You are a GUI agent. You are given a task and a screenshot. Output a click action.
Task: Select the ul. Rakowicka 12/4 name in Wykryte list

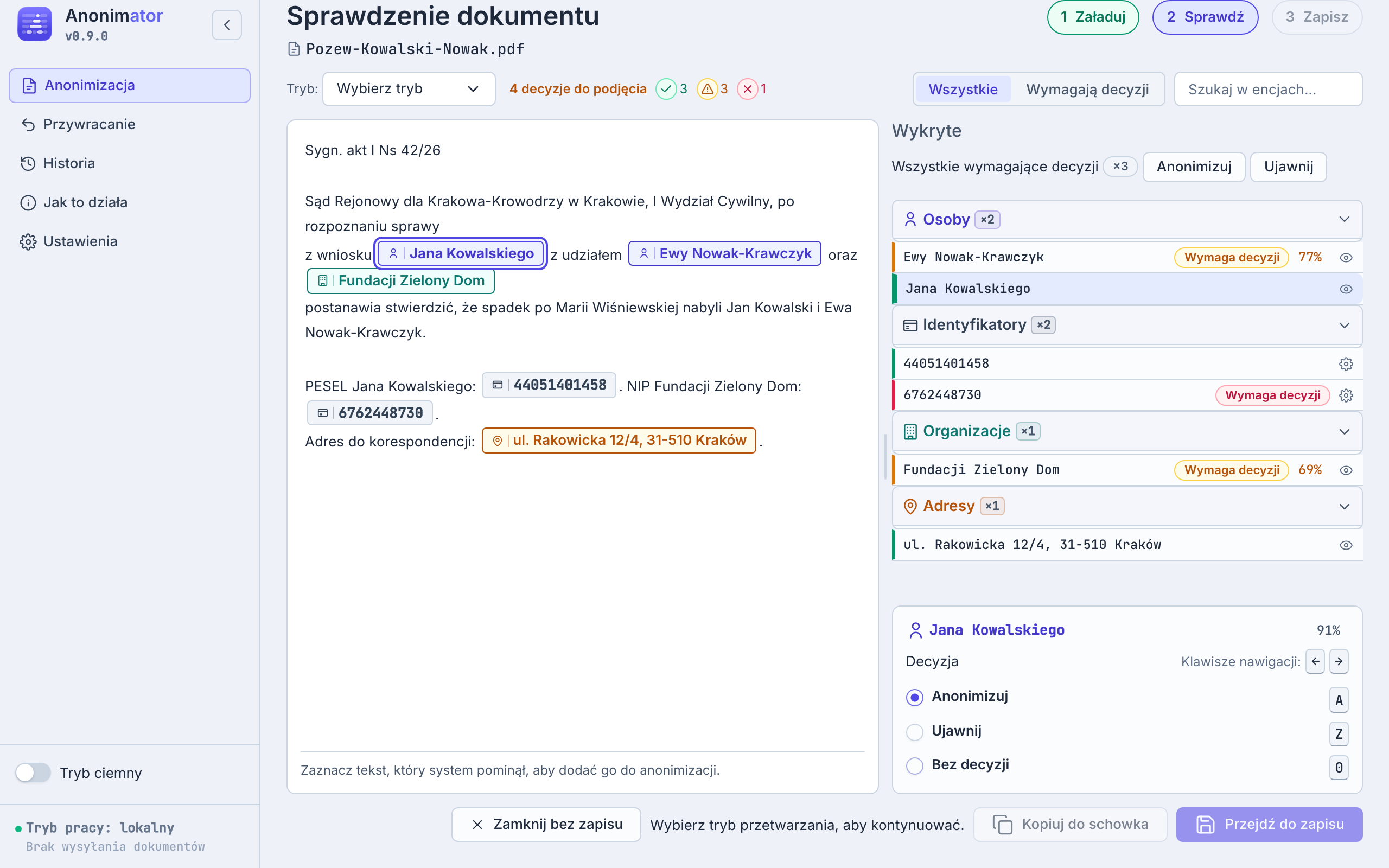click(x=1032, y=545)
